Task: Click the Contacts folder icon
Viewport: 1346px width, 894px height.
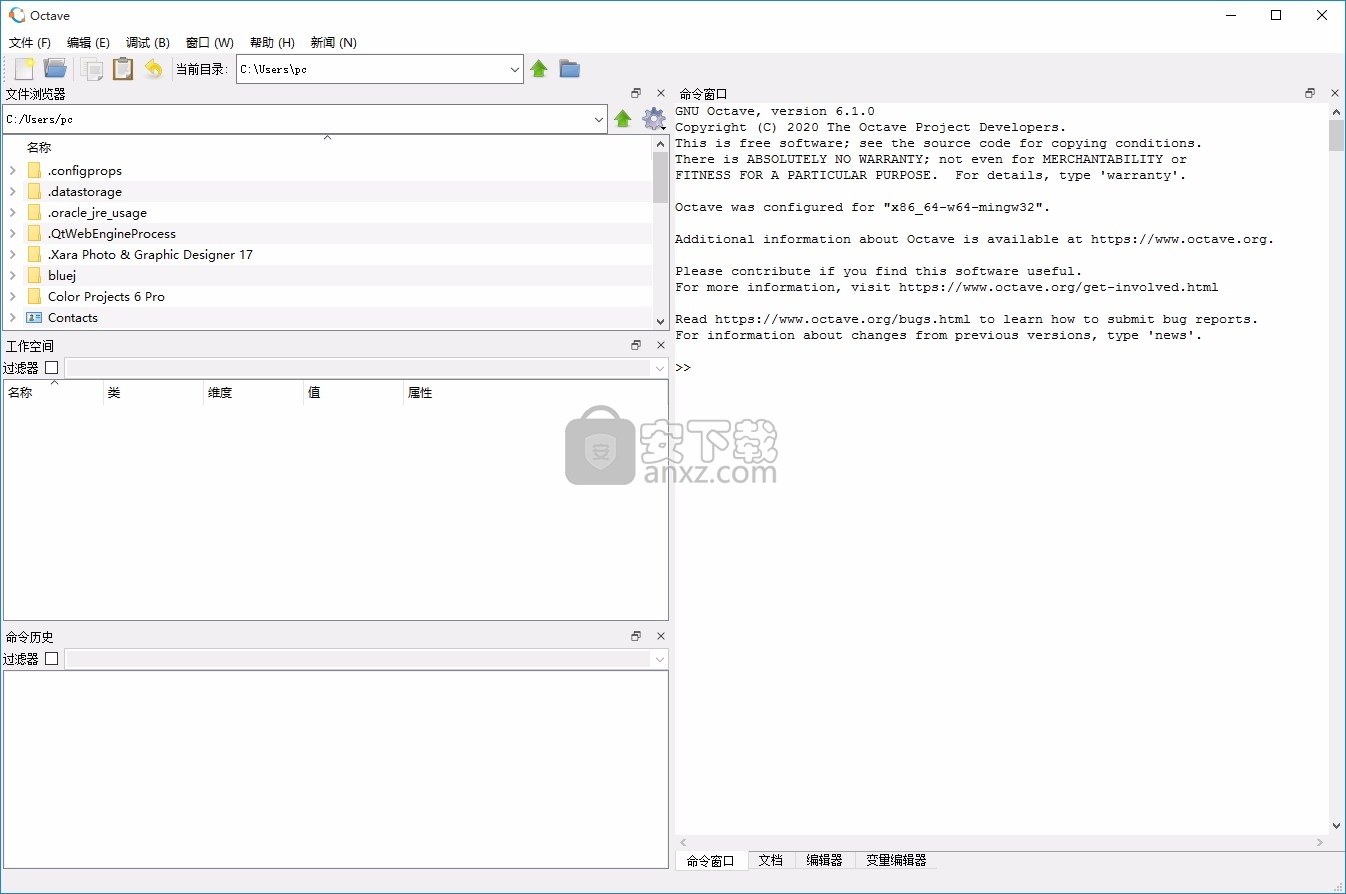Action: pyautogui.click(x=34, y=317)
